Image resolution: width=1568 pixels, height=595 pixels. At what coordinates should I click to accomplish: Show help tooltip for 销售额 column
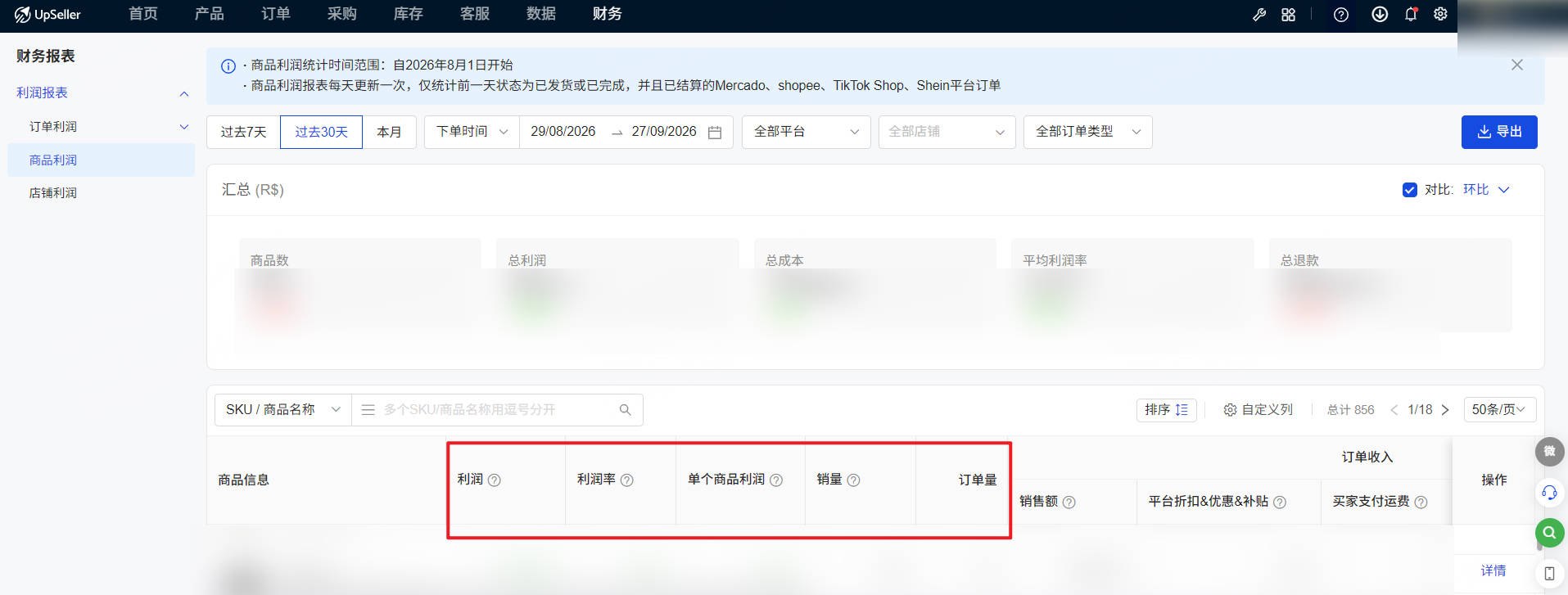1069,503
